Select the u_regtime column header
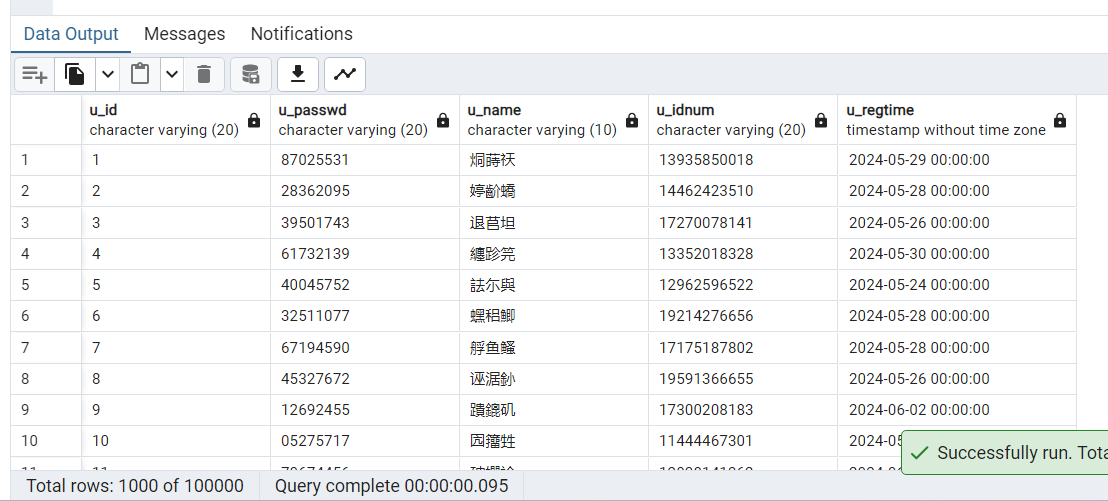Image resolution: width=1108 pixels, height=501 pixels. click(940, 120)
